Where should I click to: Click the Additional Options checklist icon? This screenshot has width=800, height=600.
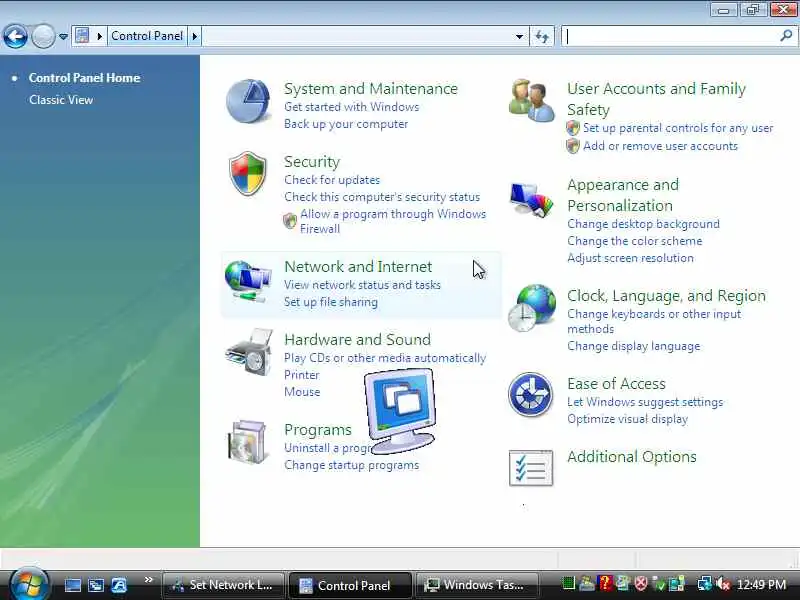(x=531, y=467)
